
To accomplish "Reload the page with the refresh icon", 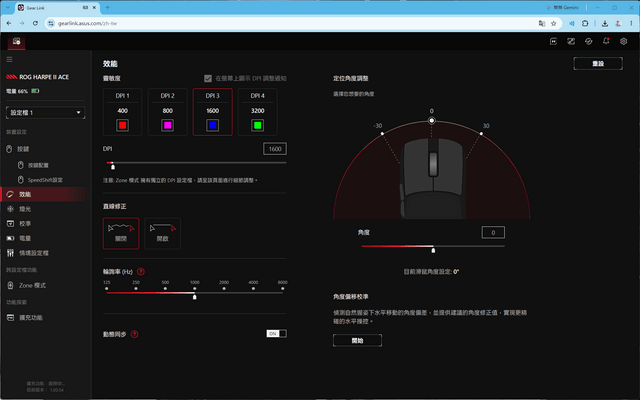I will (36, 23).
